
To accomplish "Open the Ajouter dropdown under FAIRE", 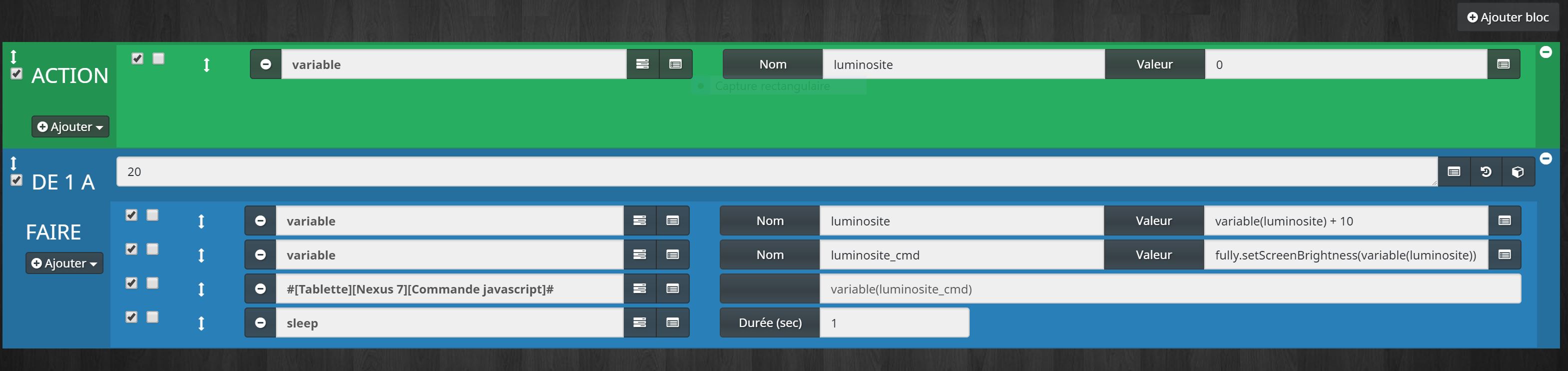I will point(64,263).
